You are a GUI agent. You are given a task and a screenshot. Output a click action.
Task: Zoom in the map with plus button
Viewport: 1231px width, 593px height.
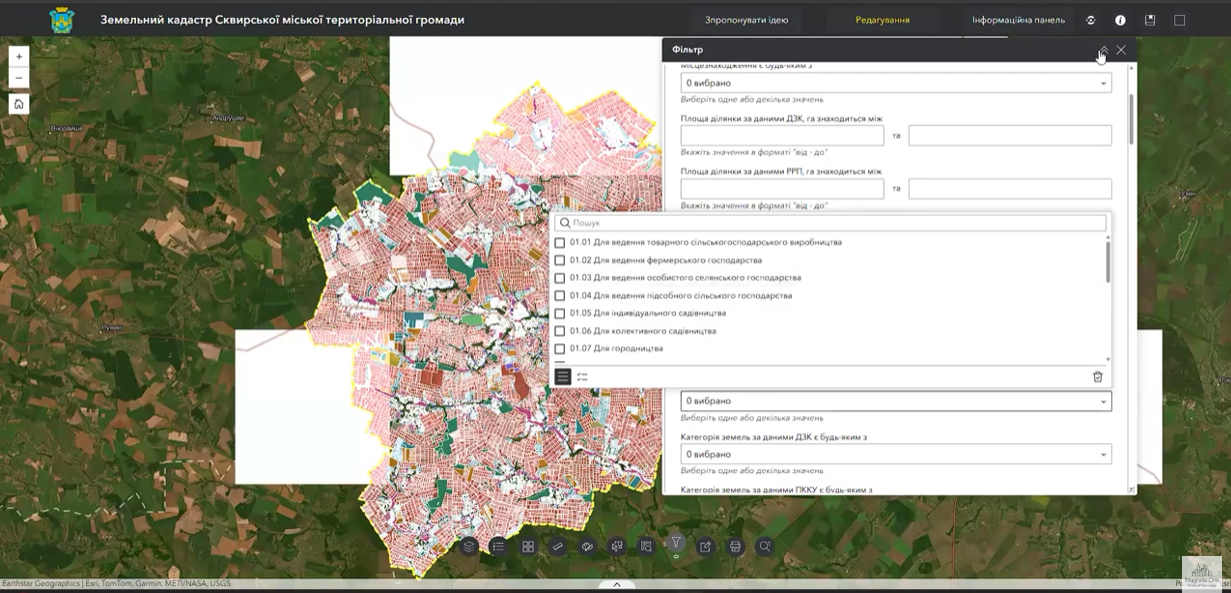tap(19, 56)
